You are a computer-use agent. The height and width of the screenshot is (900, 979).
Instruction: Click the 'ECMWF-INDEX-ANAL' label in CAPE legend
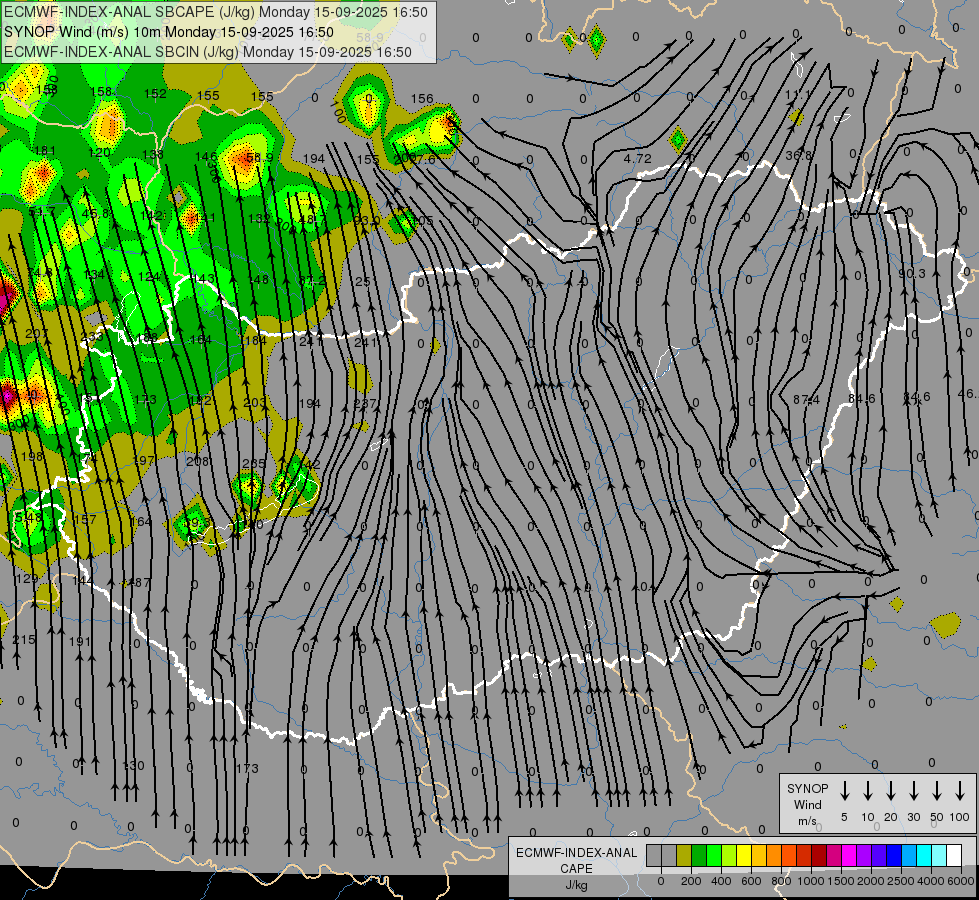tap(576, 853)
